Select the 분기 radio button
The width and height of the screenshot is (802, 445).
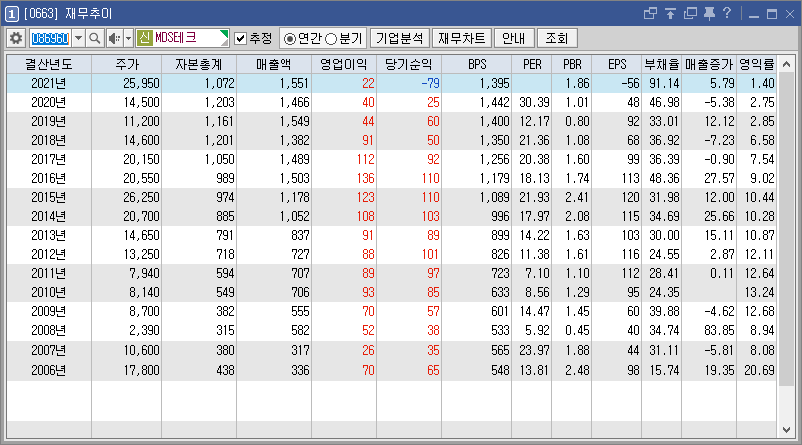(x=331, y=39)
